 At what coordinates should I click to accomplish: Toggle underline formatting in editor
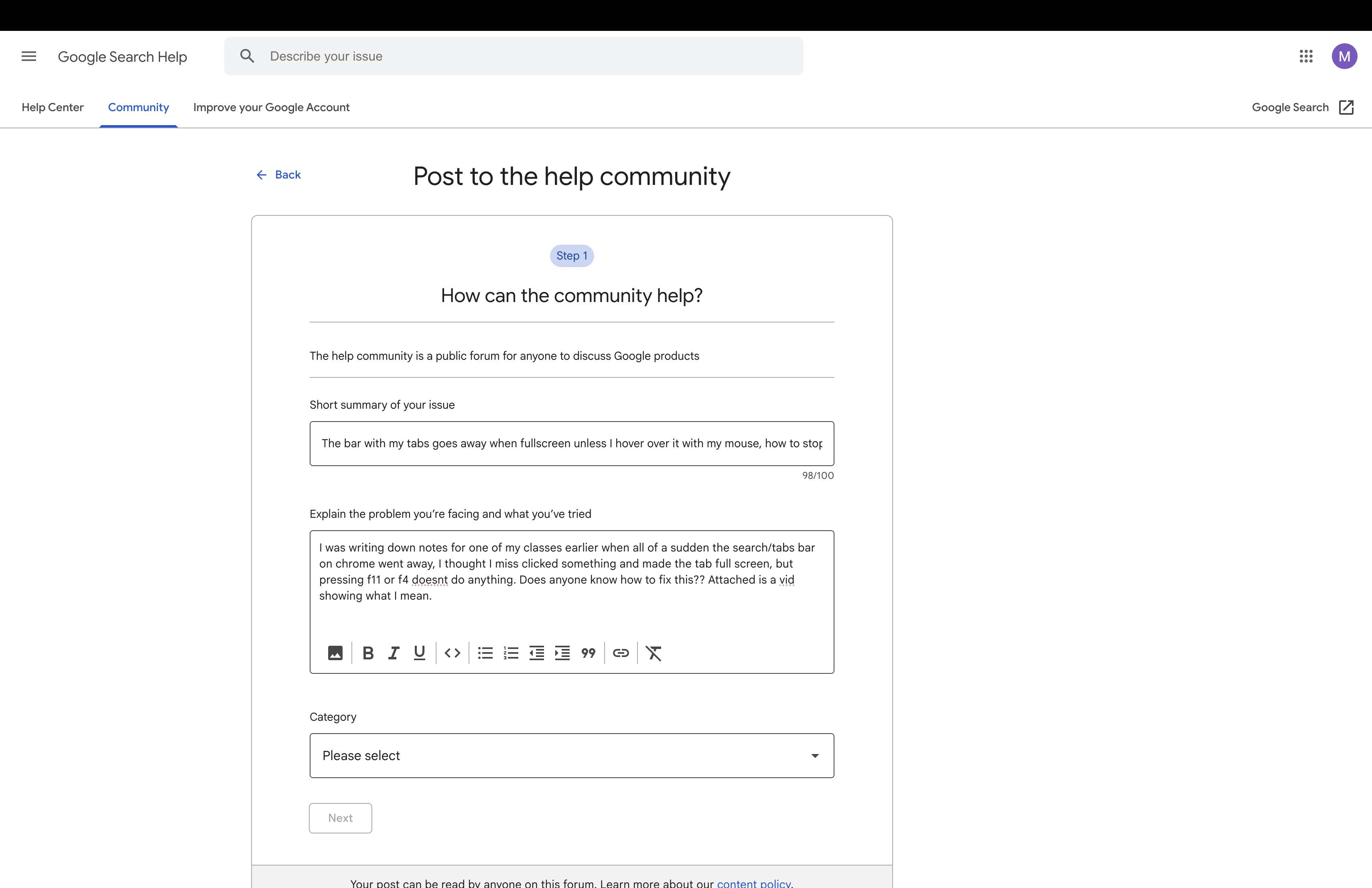tap(419, 653)
